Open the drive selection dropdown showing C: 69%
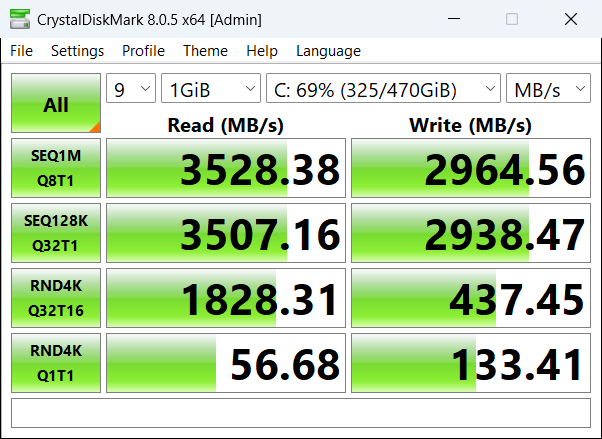Viewport: 602px width, 439px height. coord(384,88)
